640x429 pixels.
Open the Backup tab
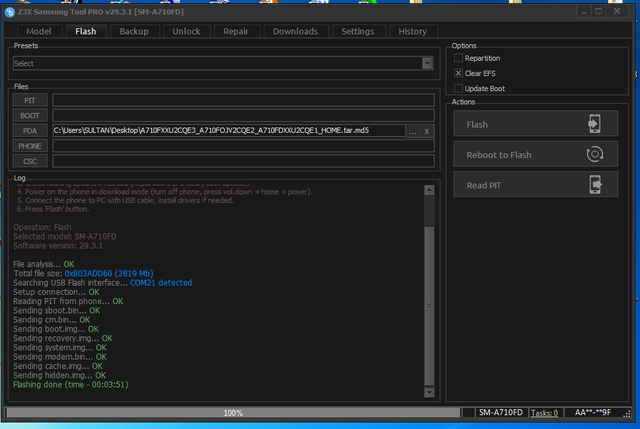(x=134, y=31)
